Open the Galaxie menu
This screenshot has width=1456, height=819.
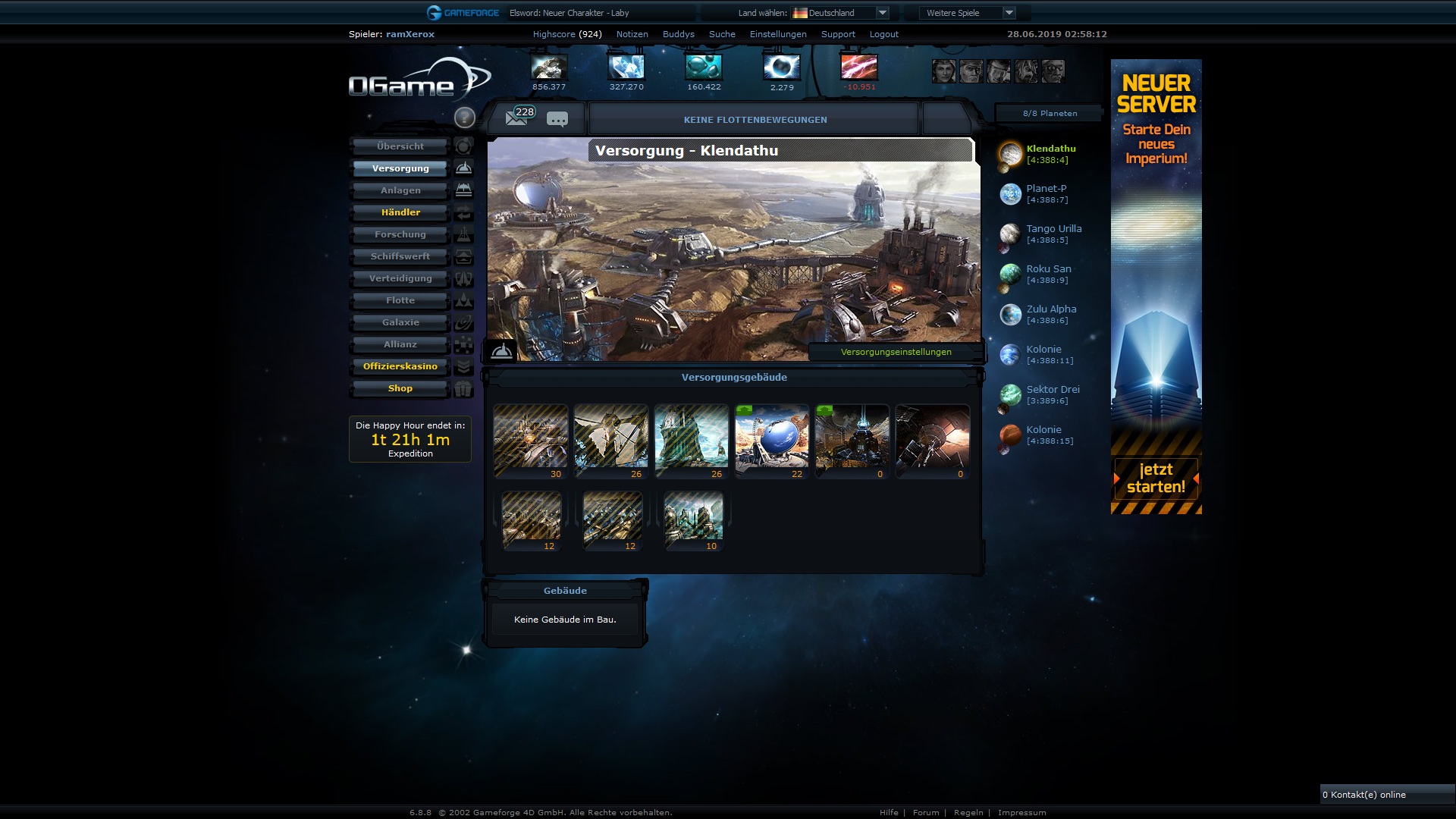[x=400, y=322]
